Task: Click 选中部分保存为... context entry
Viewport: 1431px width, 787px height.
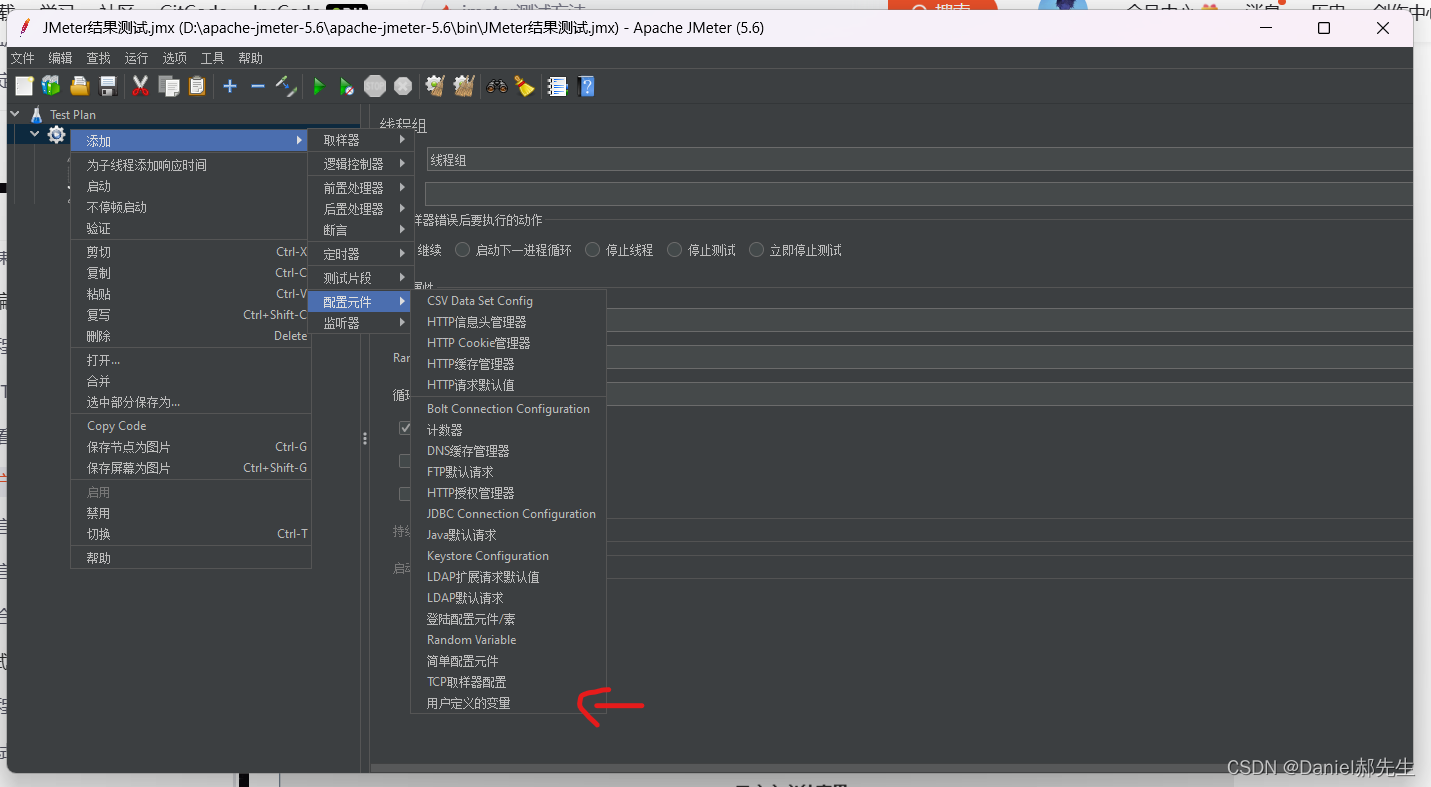Action: point(190,402)
